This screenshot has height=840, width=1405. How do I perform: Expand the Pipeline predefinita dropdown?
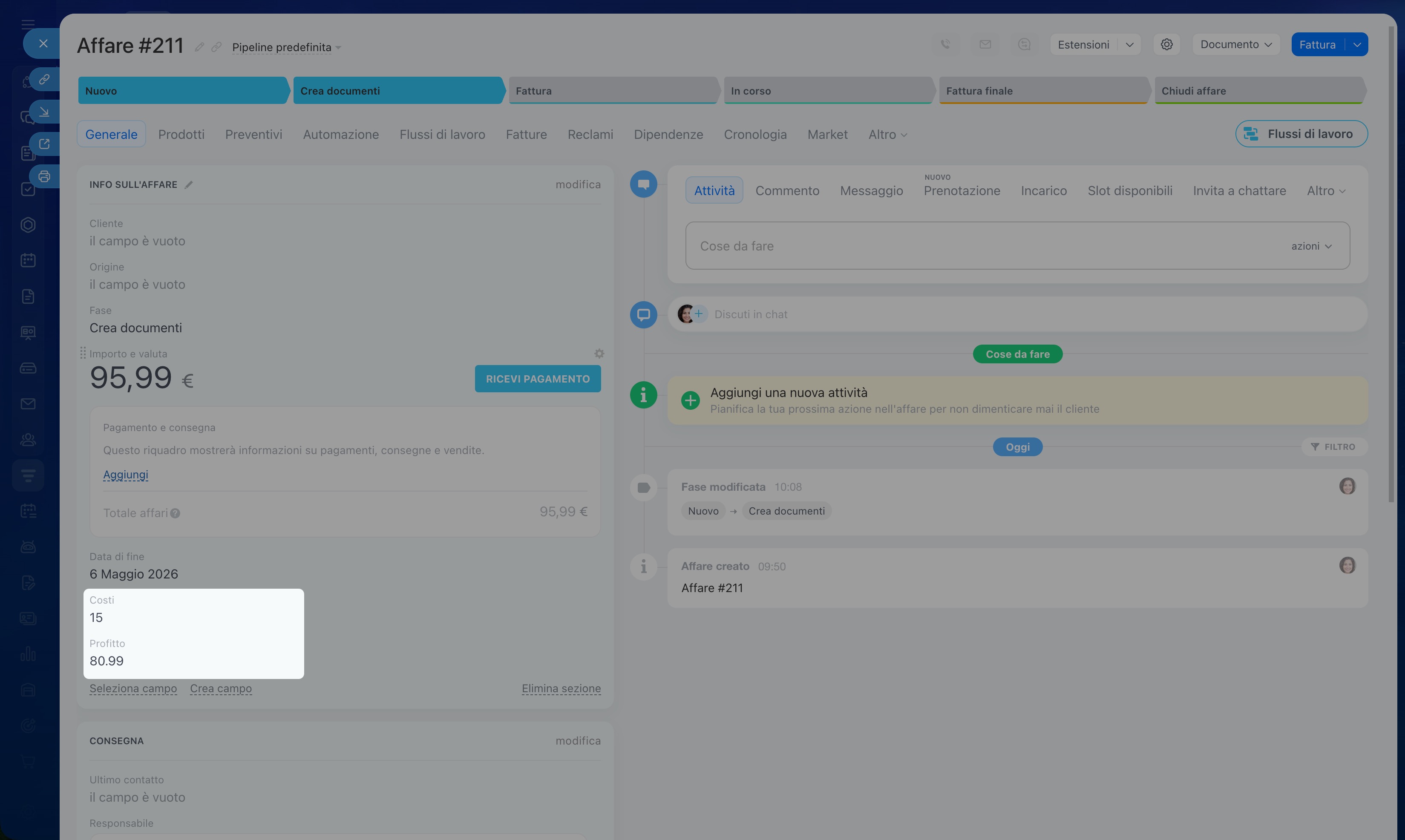286,48
